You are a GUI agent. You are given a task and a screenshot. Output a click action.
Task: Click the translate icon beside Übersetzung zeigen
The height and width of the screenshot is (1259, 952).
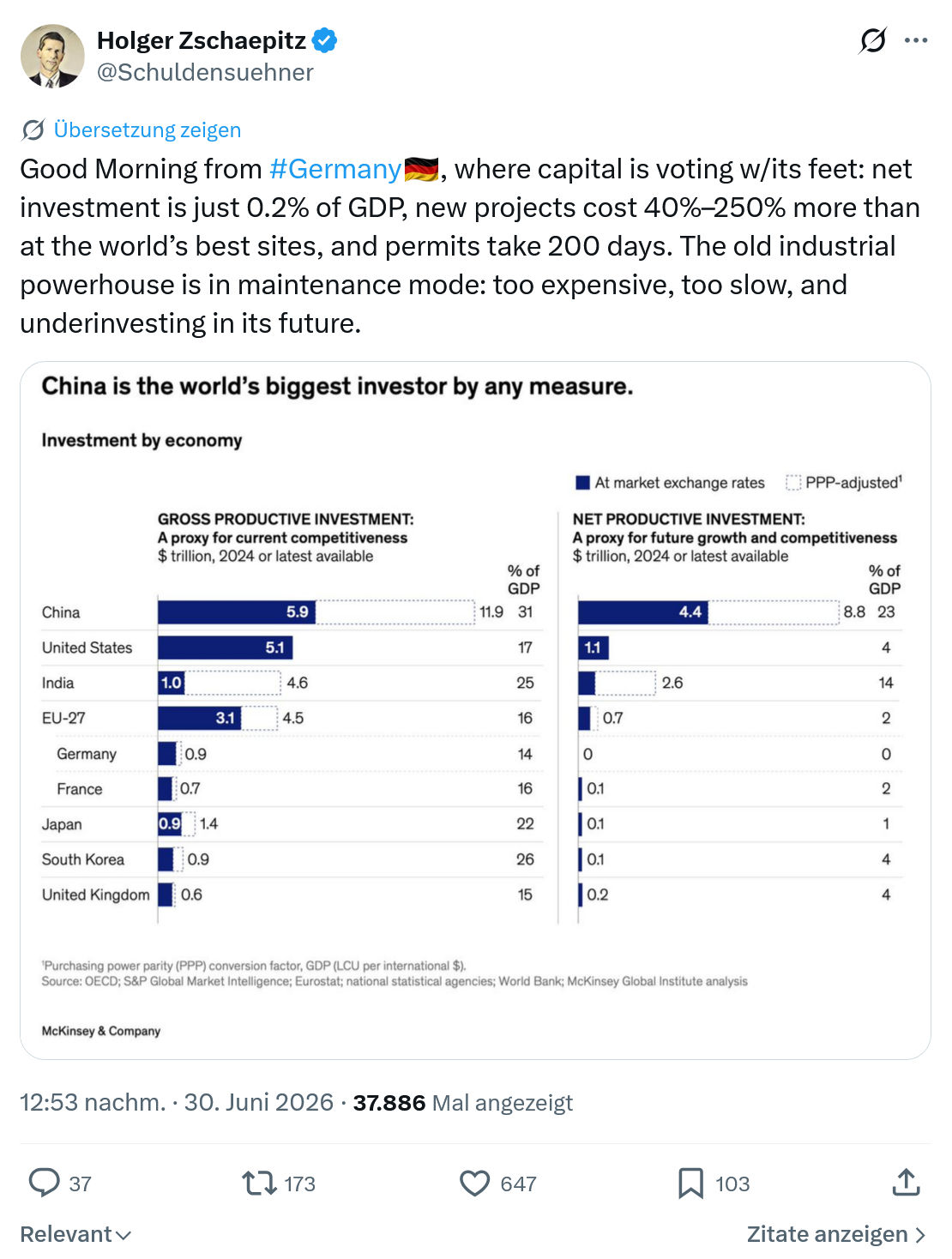tap(33, 130)
